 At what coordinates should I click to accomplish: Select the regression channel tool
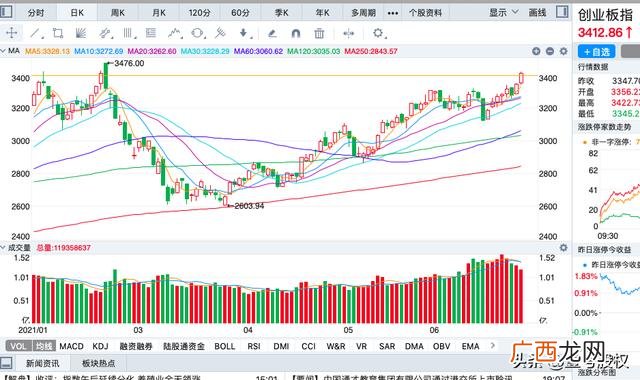coord(105,33)
